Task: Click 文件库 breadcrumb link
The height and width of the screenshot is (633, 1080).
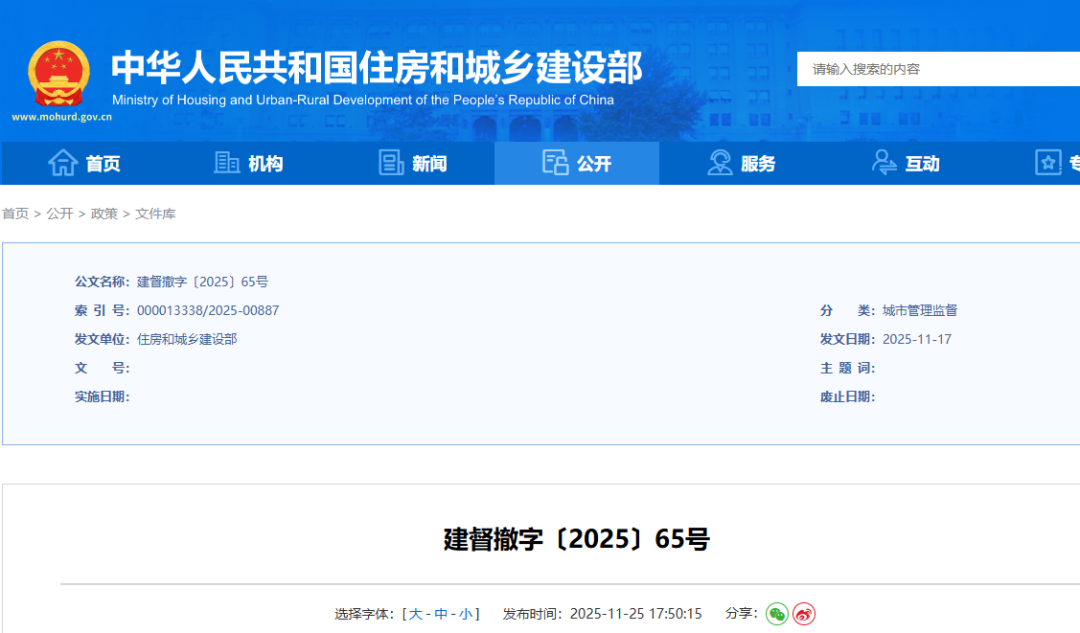Action: point(155,214)
